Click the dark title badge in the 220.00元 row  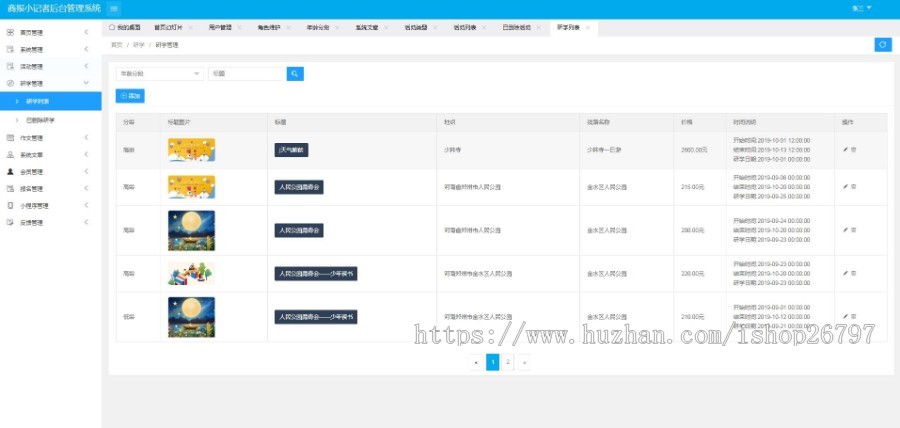click(x=316, y=274)
